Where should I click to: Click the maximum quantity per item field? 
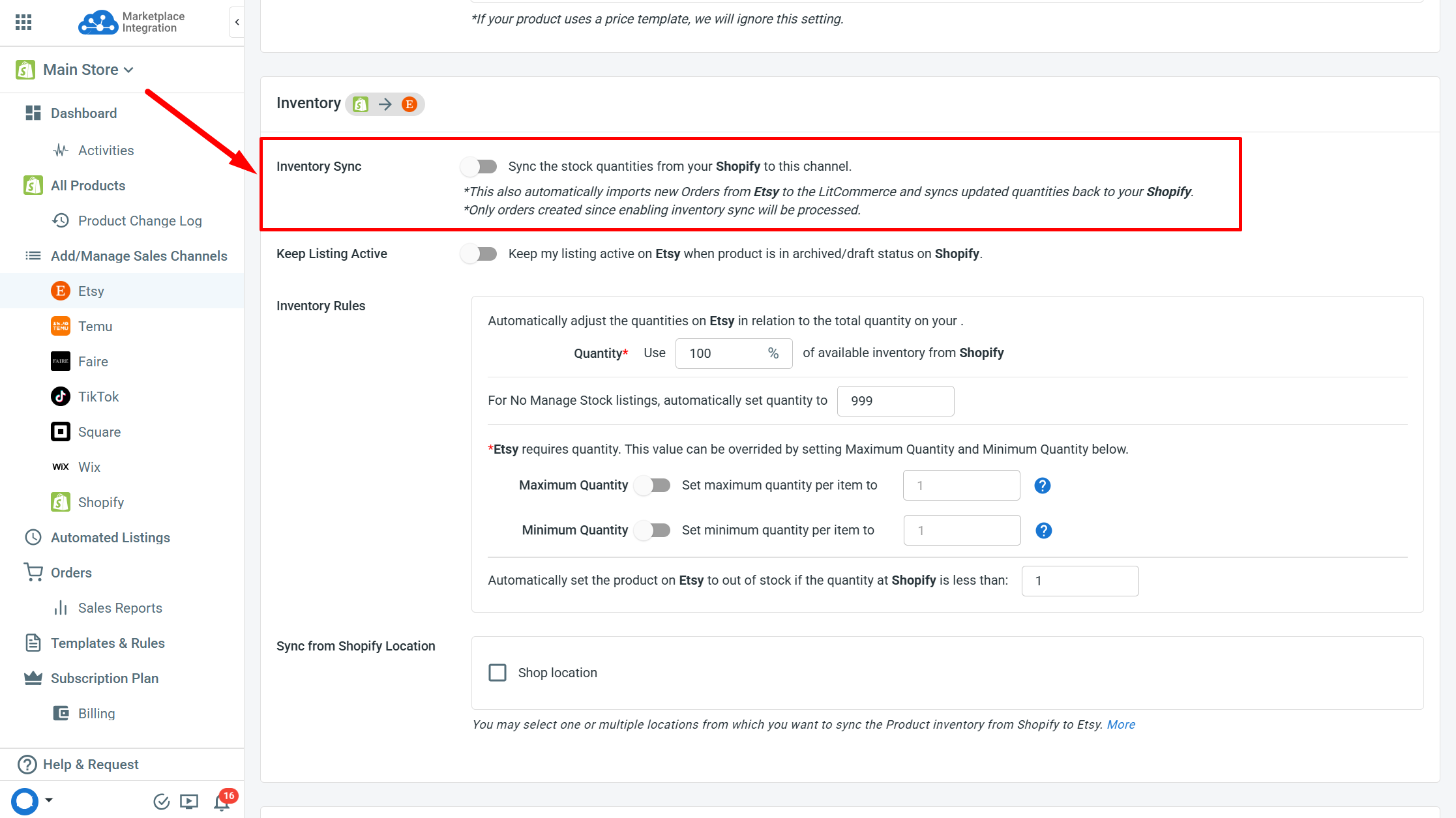962,486
